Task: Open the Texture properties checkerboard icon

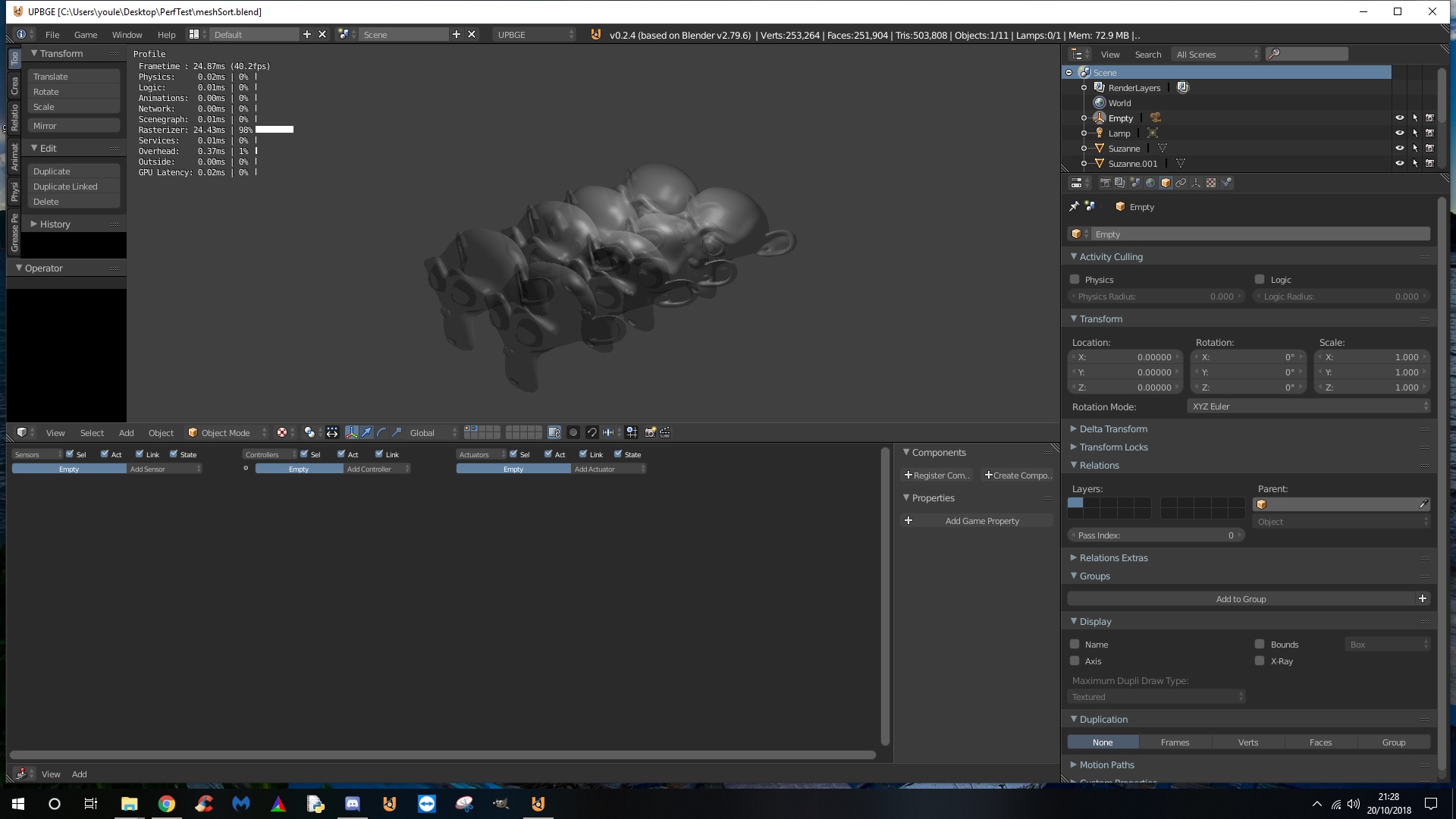Action: click(x=1211, y=183)
